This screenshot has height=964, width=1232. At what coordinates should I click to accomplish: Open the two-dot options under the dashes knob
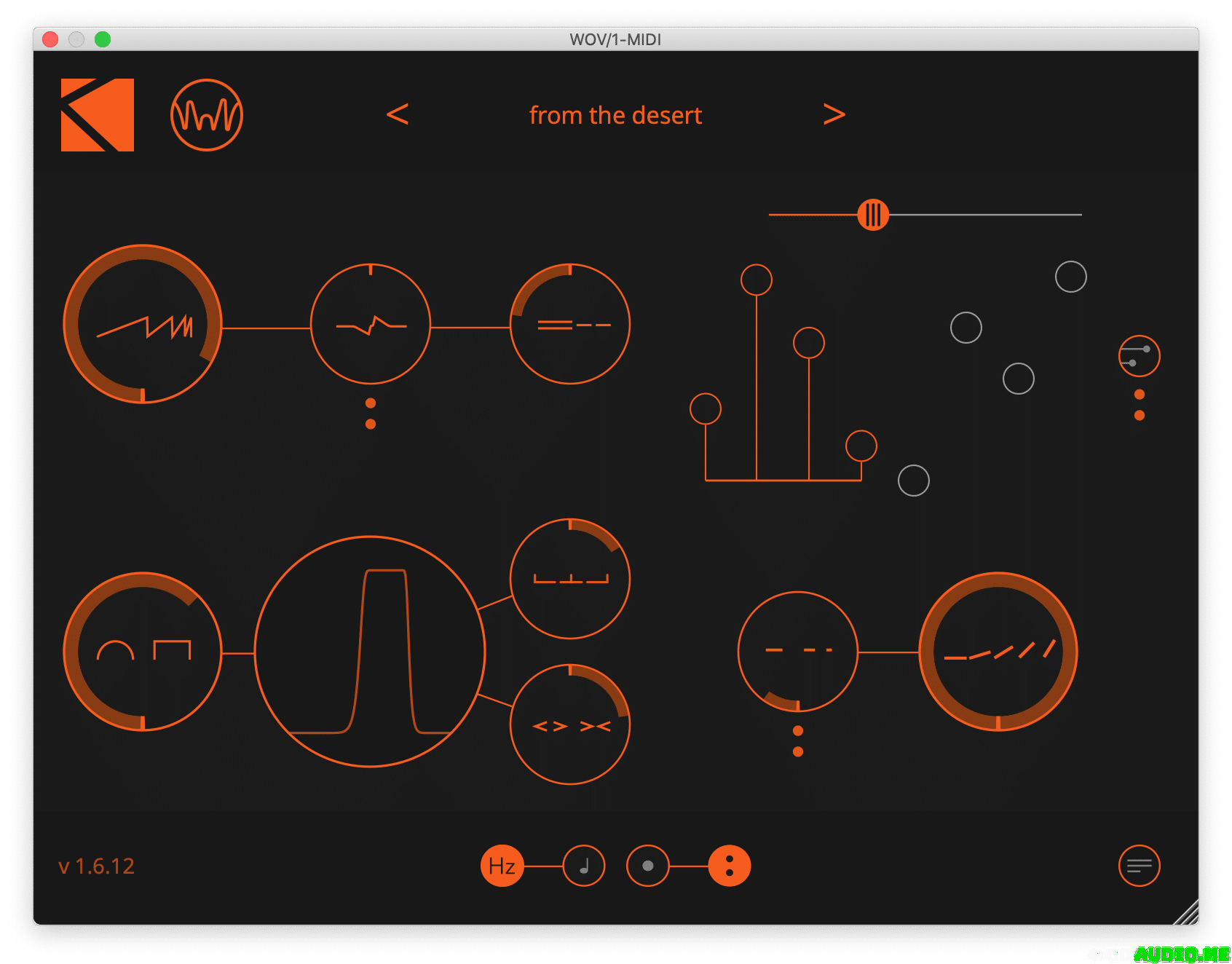(x=798, y=741)
